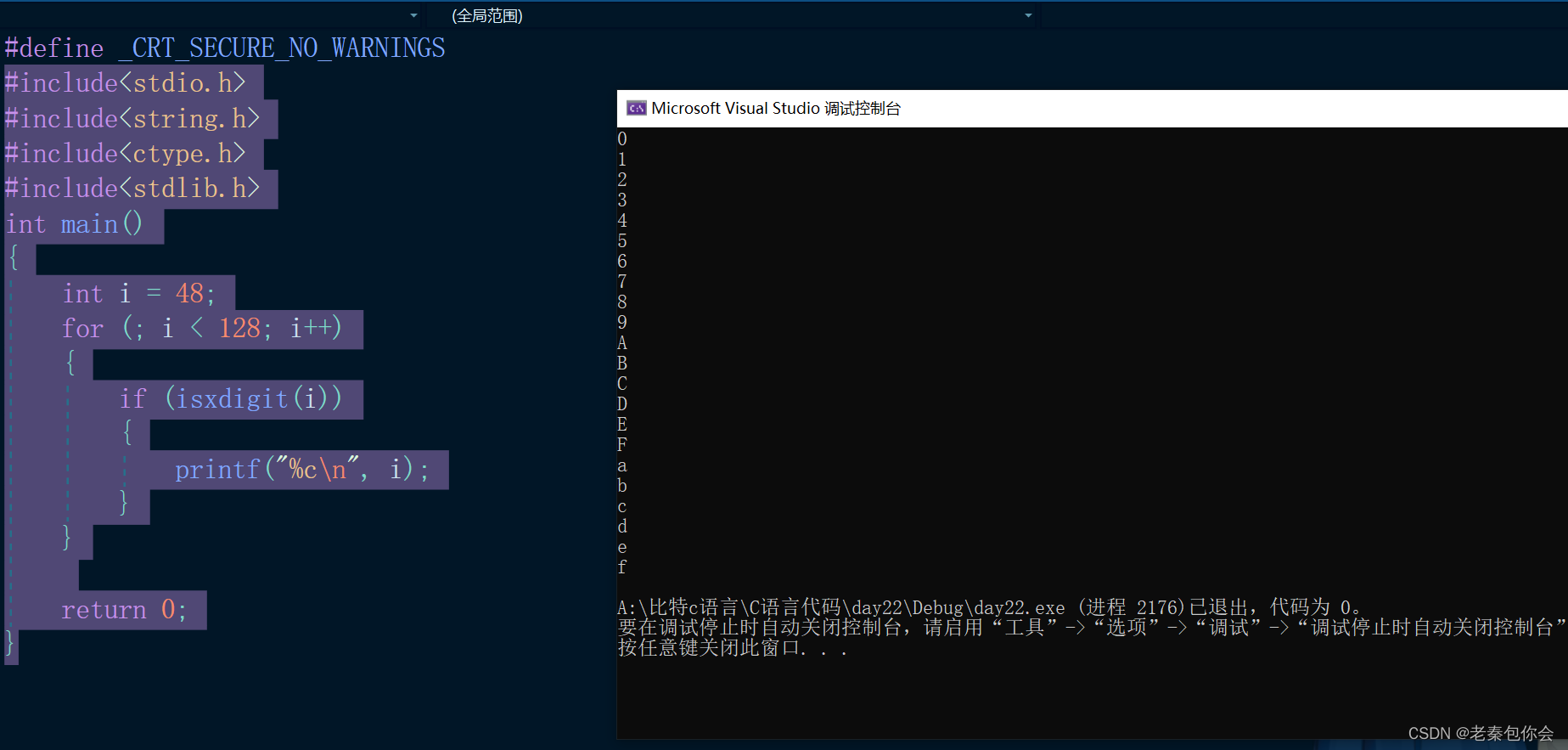This screenshot has width=1568, height=750.
Task: Open the global scope (全局范围) dropdown
Action: pyautogui.click(x=741, y=15)
